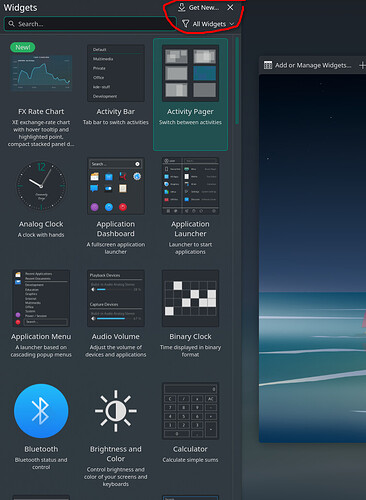Click the widget list scrollbar

pos(237,81)
